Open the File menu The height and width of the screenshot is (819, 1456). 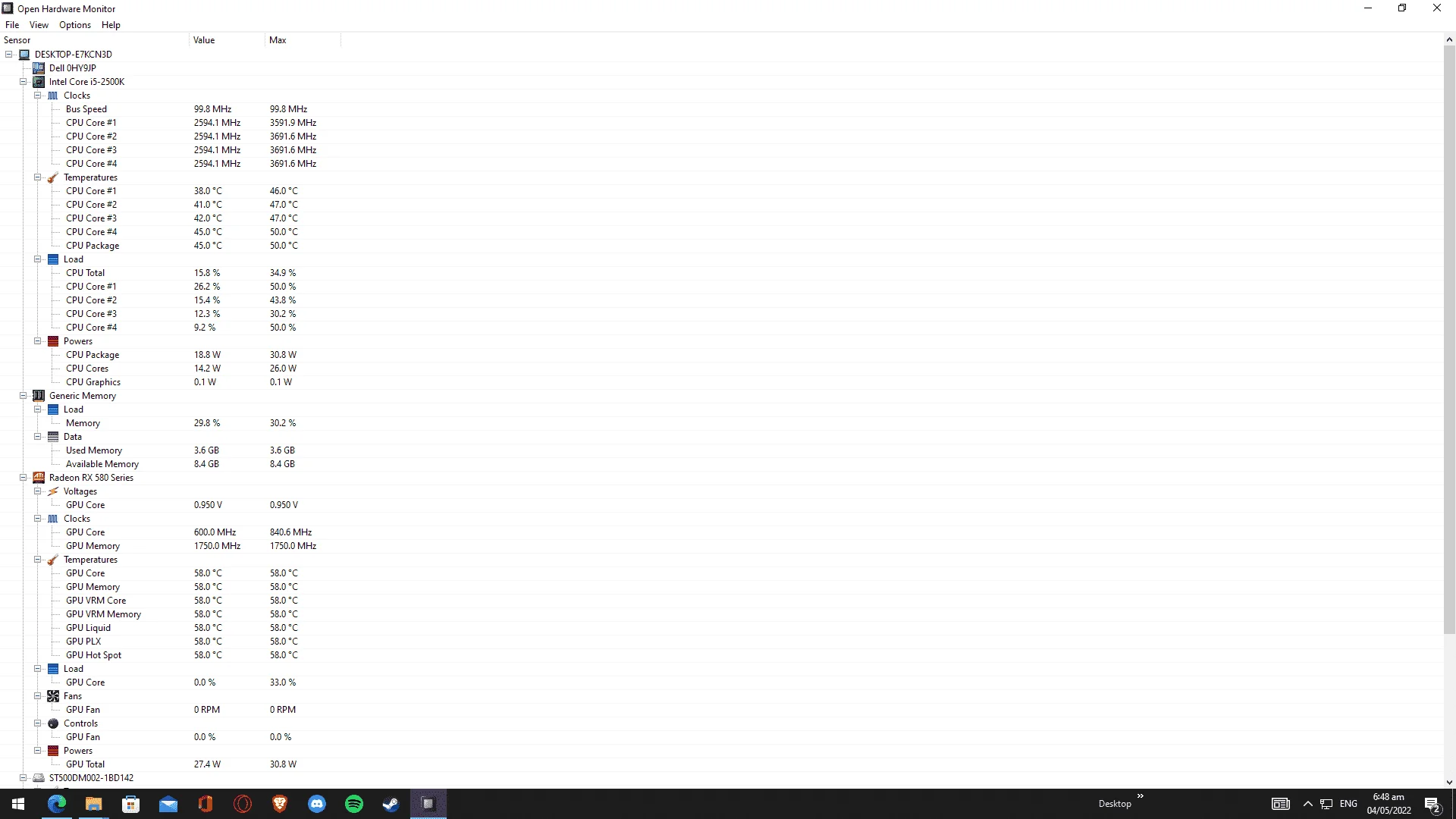click(x=12, y=25)
